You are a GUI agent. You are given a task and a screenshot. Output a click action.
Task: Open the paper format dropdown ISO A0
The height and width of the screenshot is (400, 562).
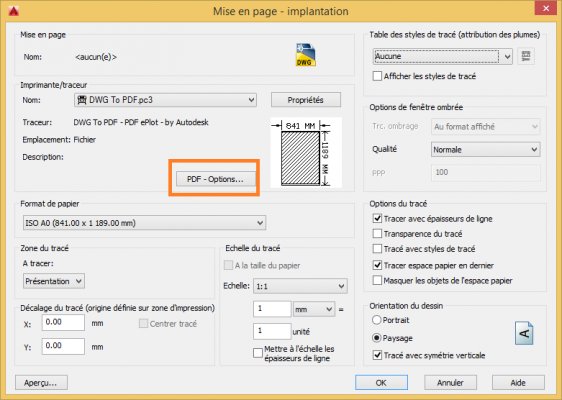[x=144, y=223]
